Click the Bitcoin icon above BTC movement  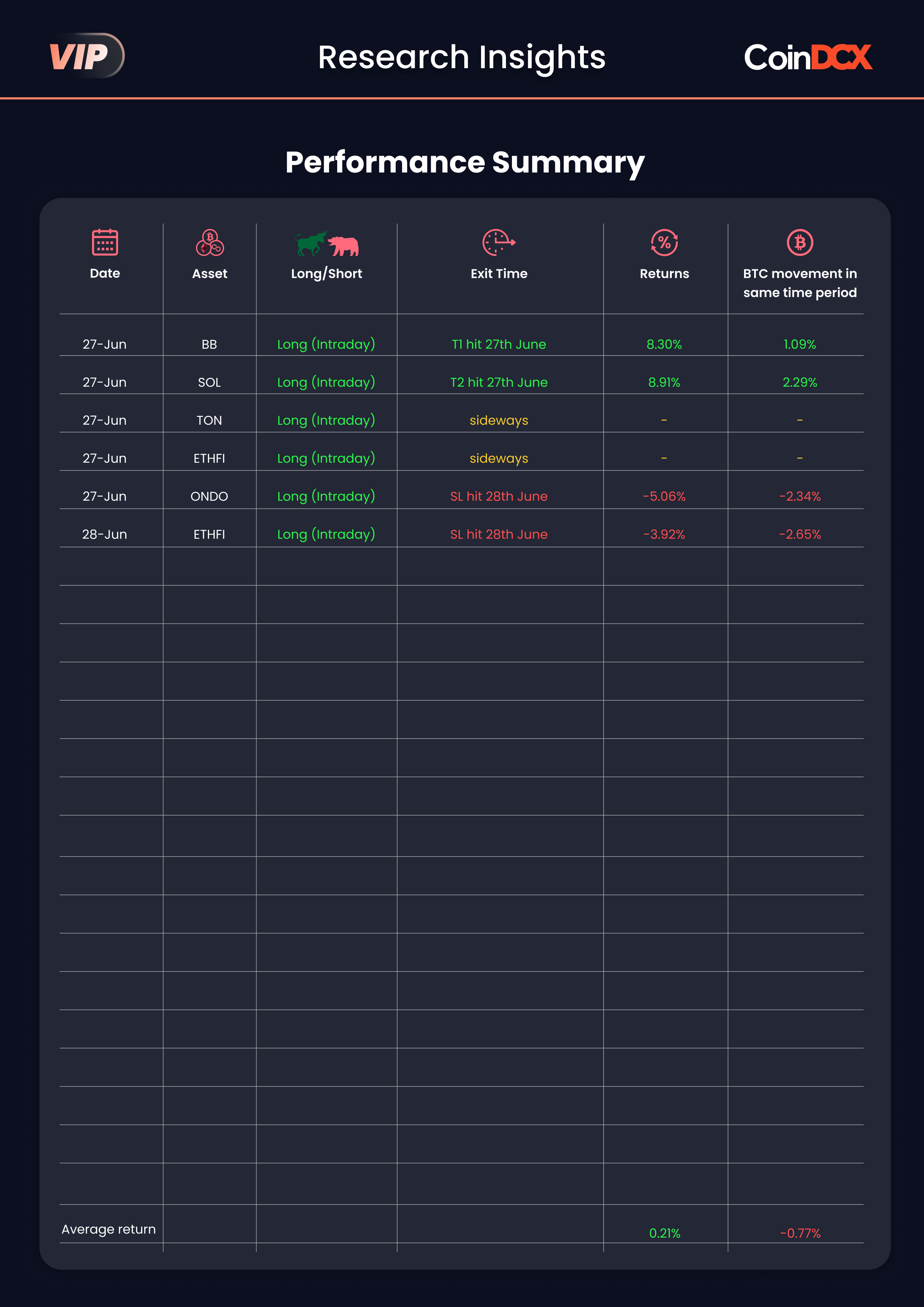point(800,243)
